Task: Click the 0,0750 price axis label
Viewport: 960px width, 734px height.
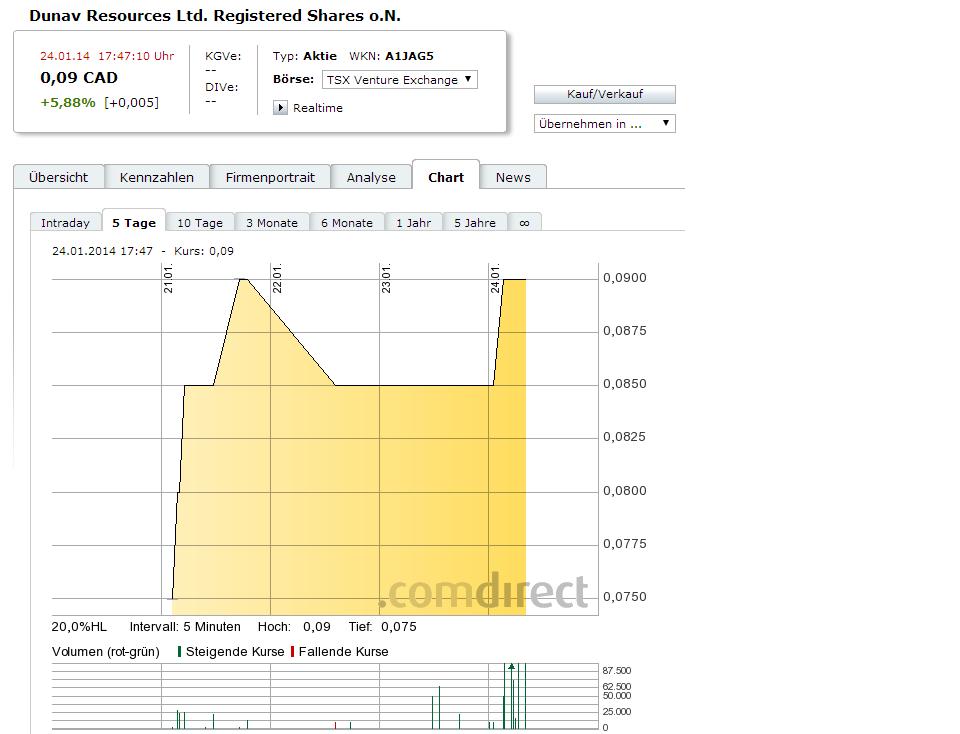Action: click(624, 597)
